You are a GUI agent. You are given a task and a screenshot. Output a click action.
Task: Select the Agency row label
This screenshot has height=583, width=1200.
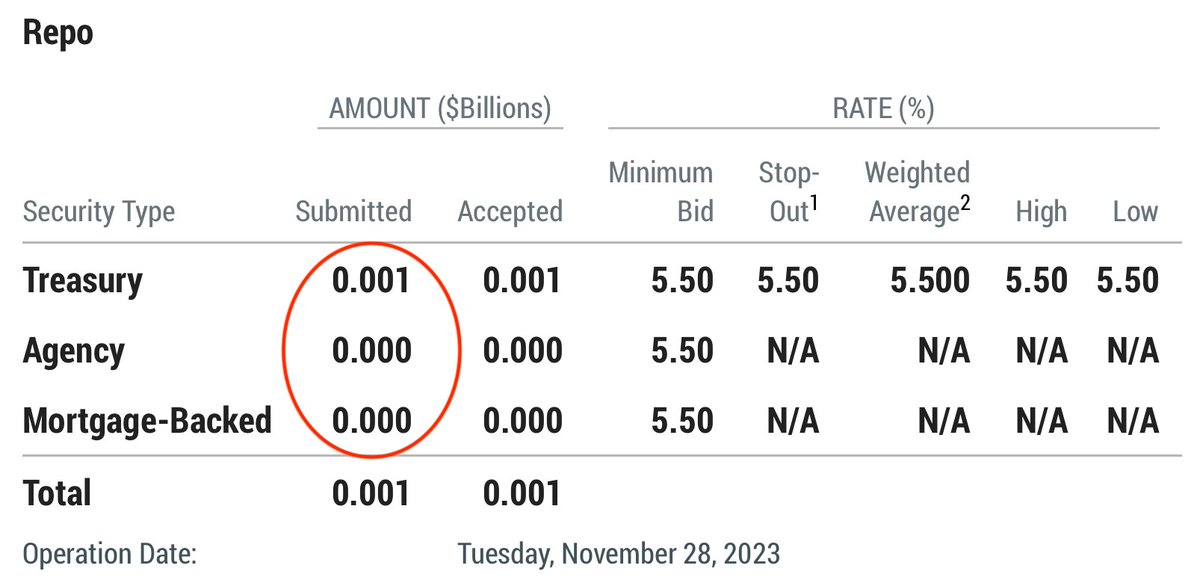coord(73,351)
